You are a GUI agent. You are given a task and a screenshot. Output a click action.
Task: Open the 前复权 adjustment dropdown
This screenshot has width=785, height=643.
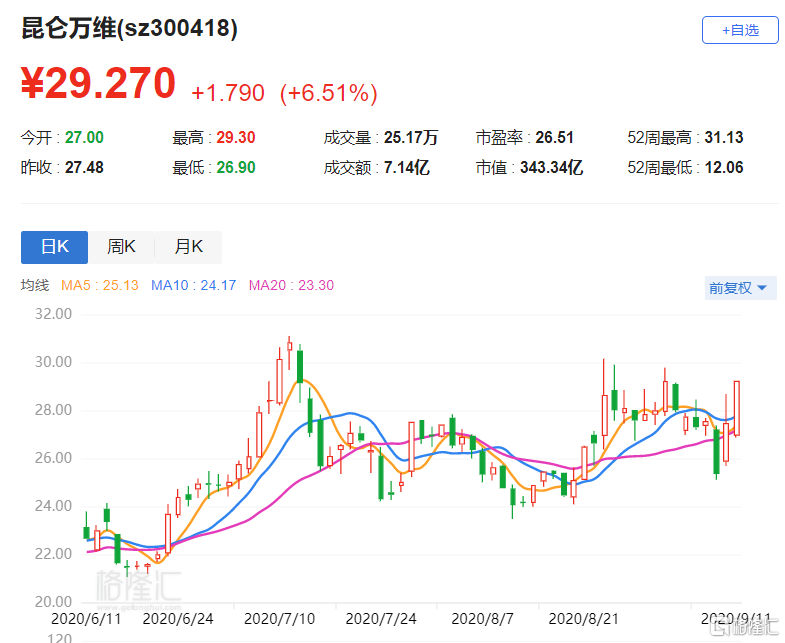740,288
